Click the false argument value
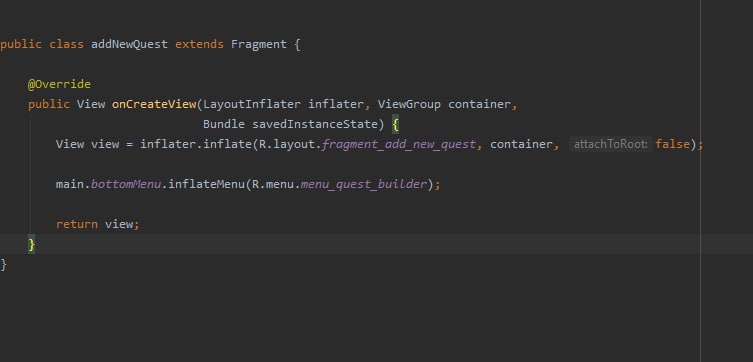 click(672, 144)
